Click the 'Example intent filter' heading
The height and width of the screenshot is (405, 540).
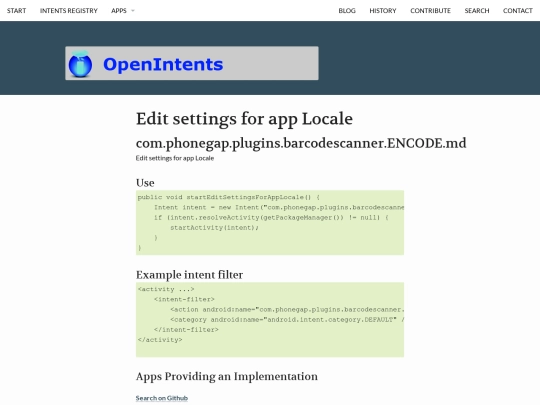pos(189,275)
